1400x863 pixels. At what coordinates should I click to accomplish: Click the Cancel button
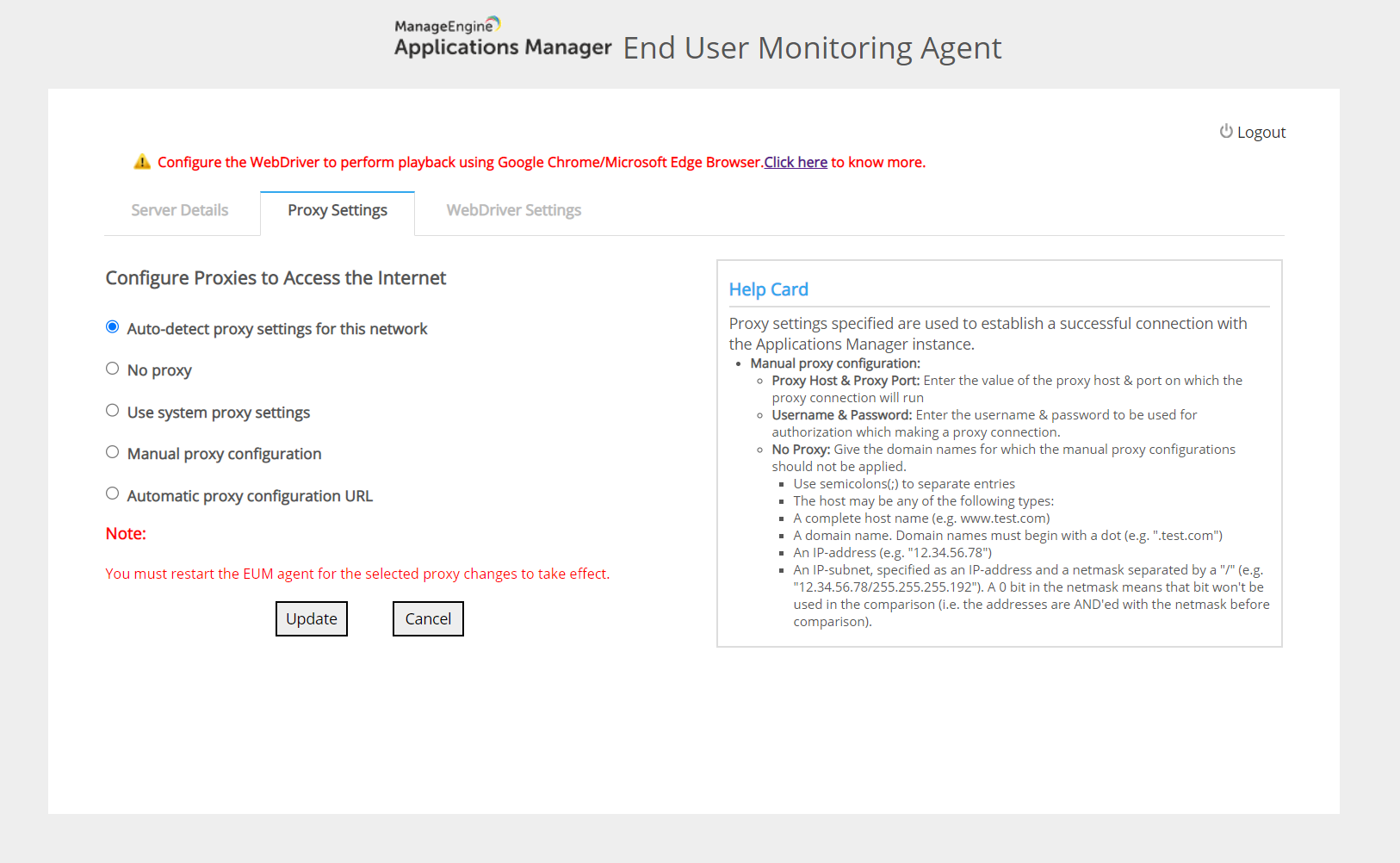428,618
